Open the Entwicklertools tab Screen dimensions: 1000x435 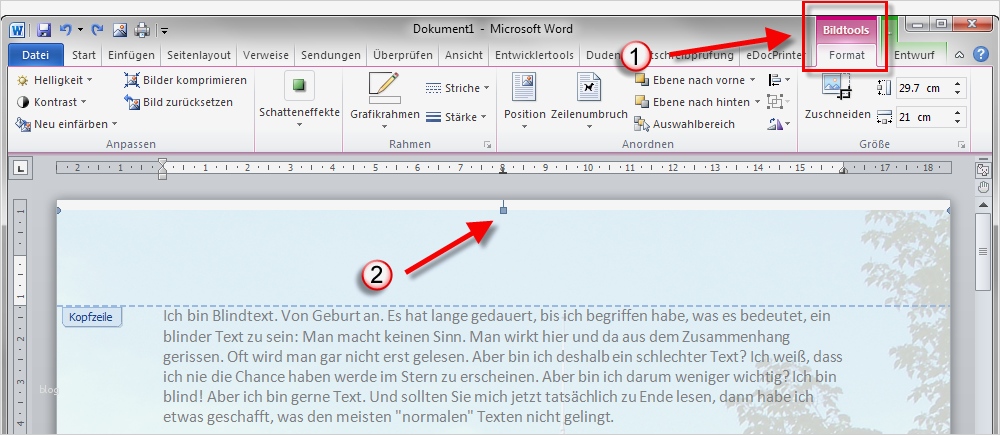(x=534, y=55)
